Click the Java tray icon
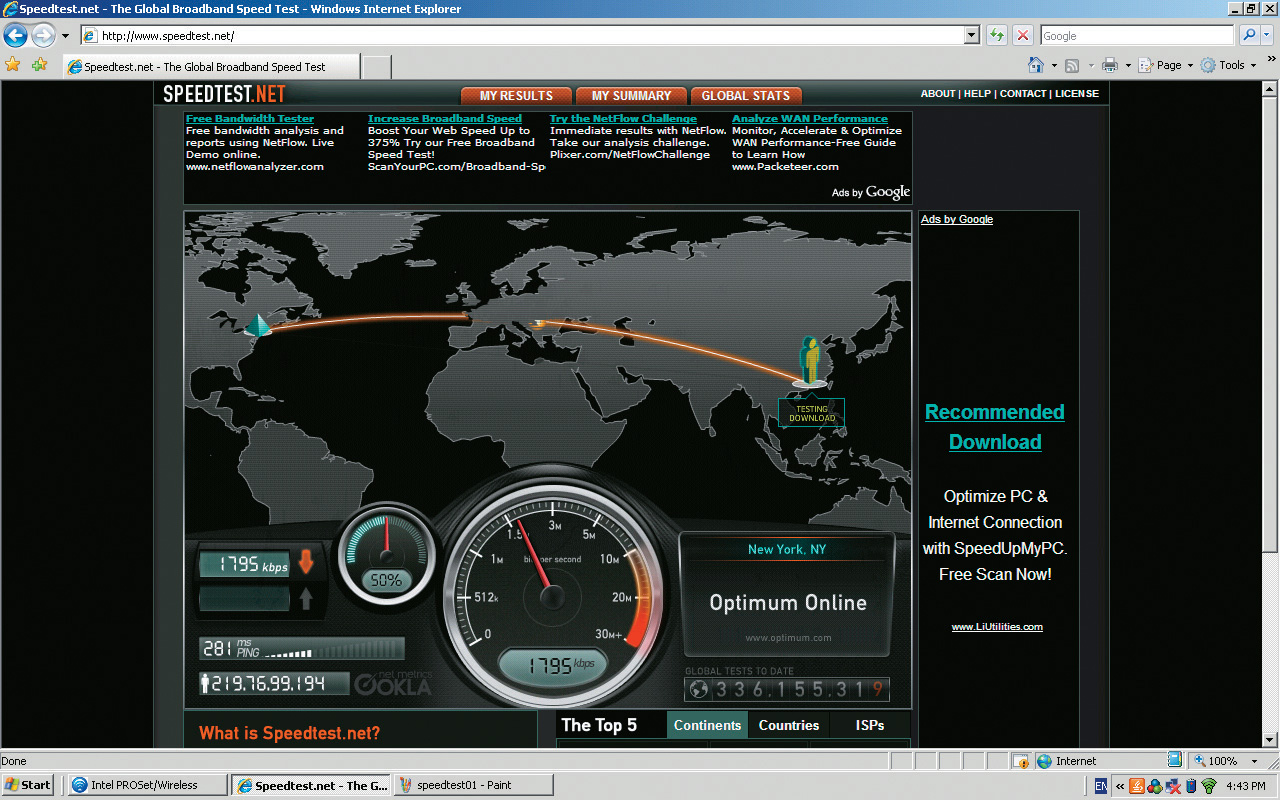The width and height of the screenshot is (1280, 800). tap(1137, 786)
